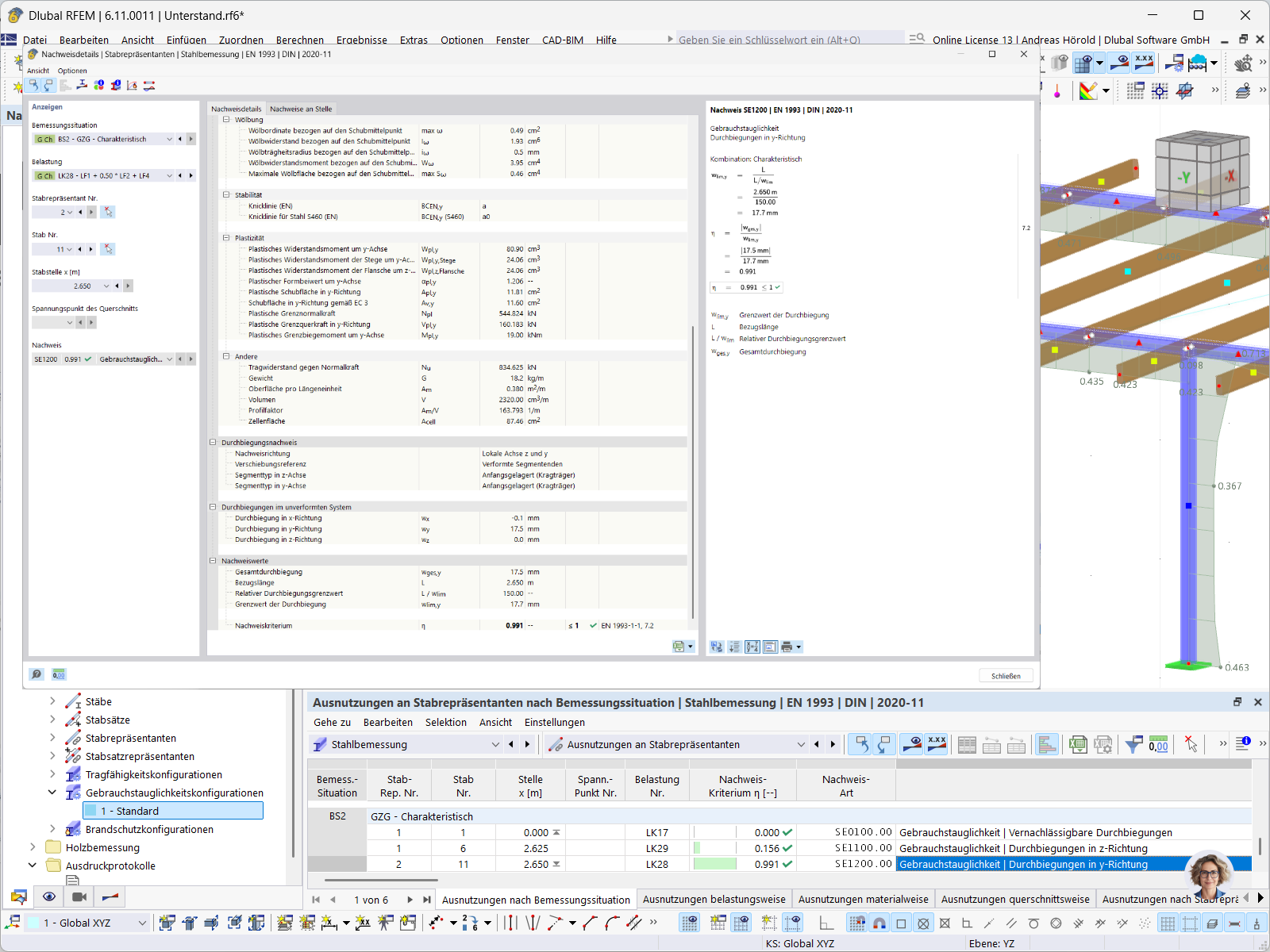Screen dimensions: 1270x952
Task: Open the Excel export settings icon
Action: pos(1103,744)
